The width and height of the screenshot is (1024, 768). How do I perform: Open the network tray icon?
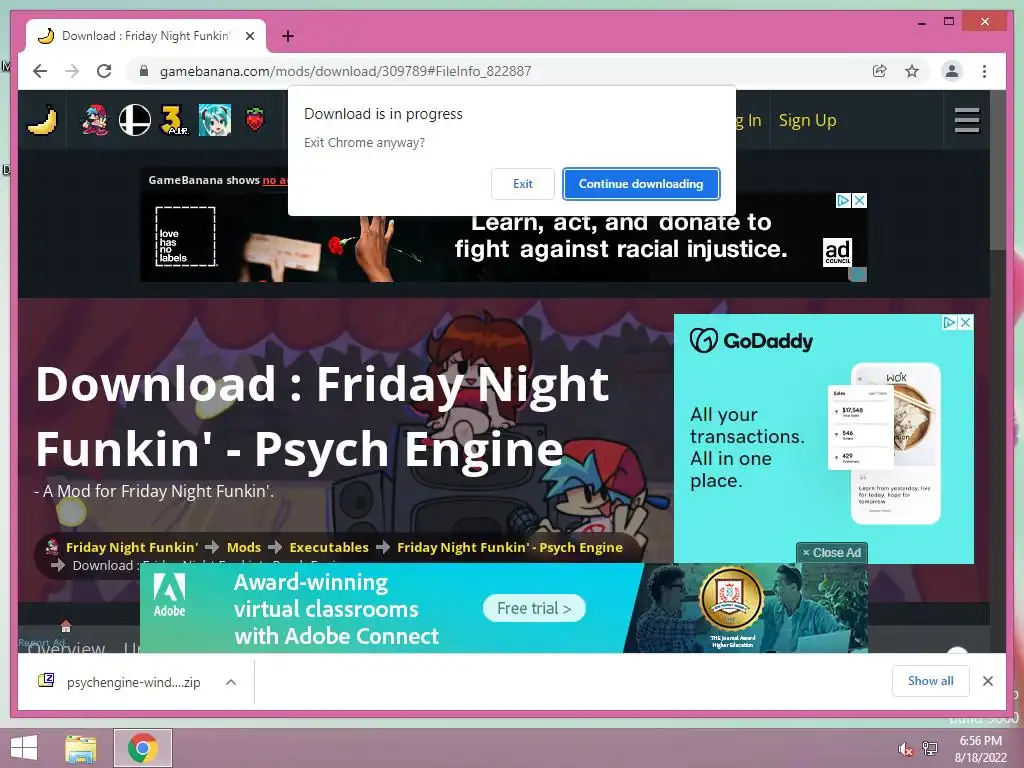click(x=930, y=749)
